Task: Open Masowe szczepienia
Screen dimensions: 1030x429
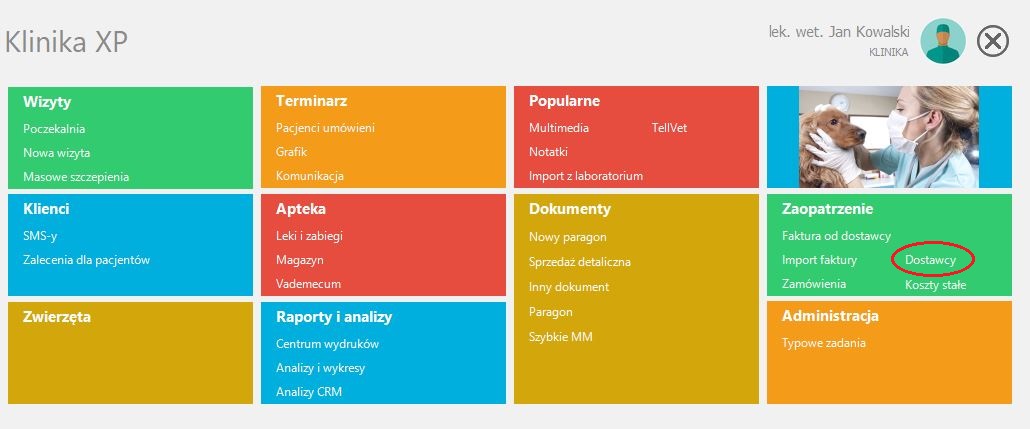Action: 76,177
